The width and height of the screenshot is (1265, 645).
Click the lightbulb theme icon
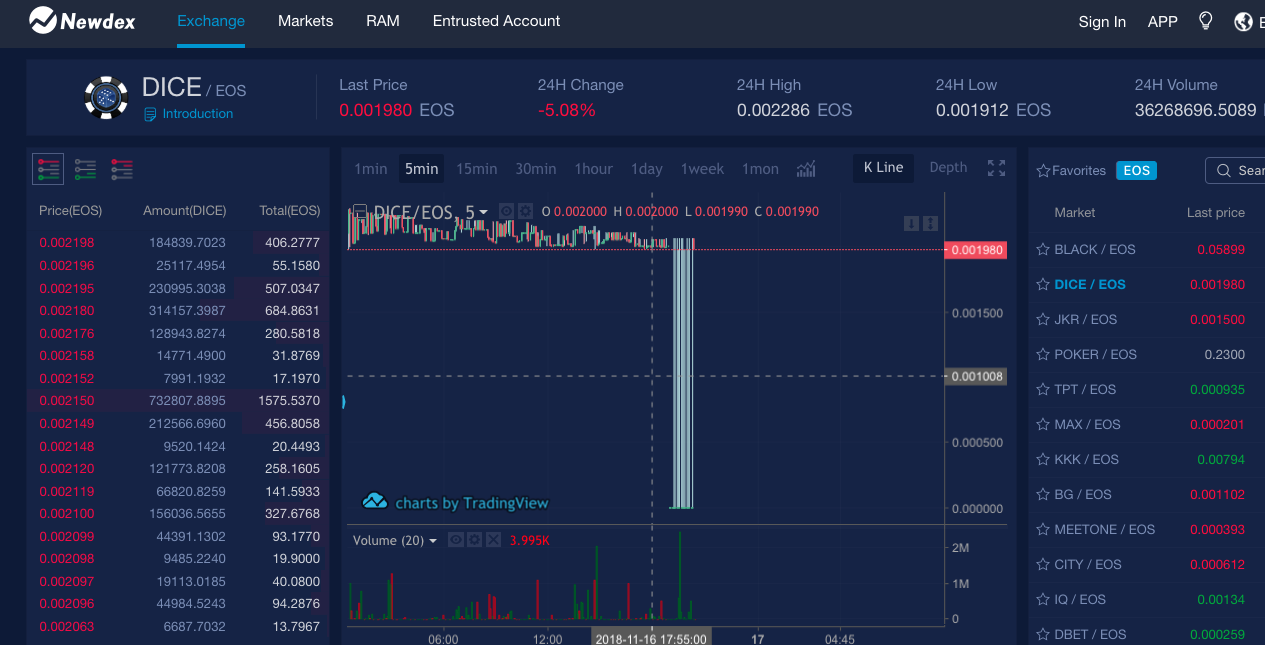pos(1206,21)
